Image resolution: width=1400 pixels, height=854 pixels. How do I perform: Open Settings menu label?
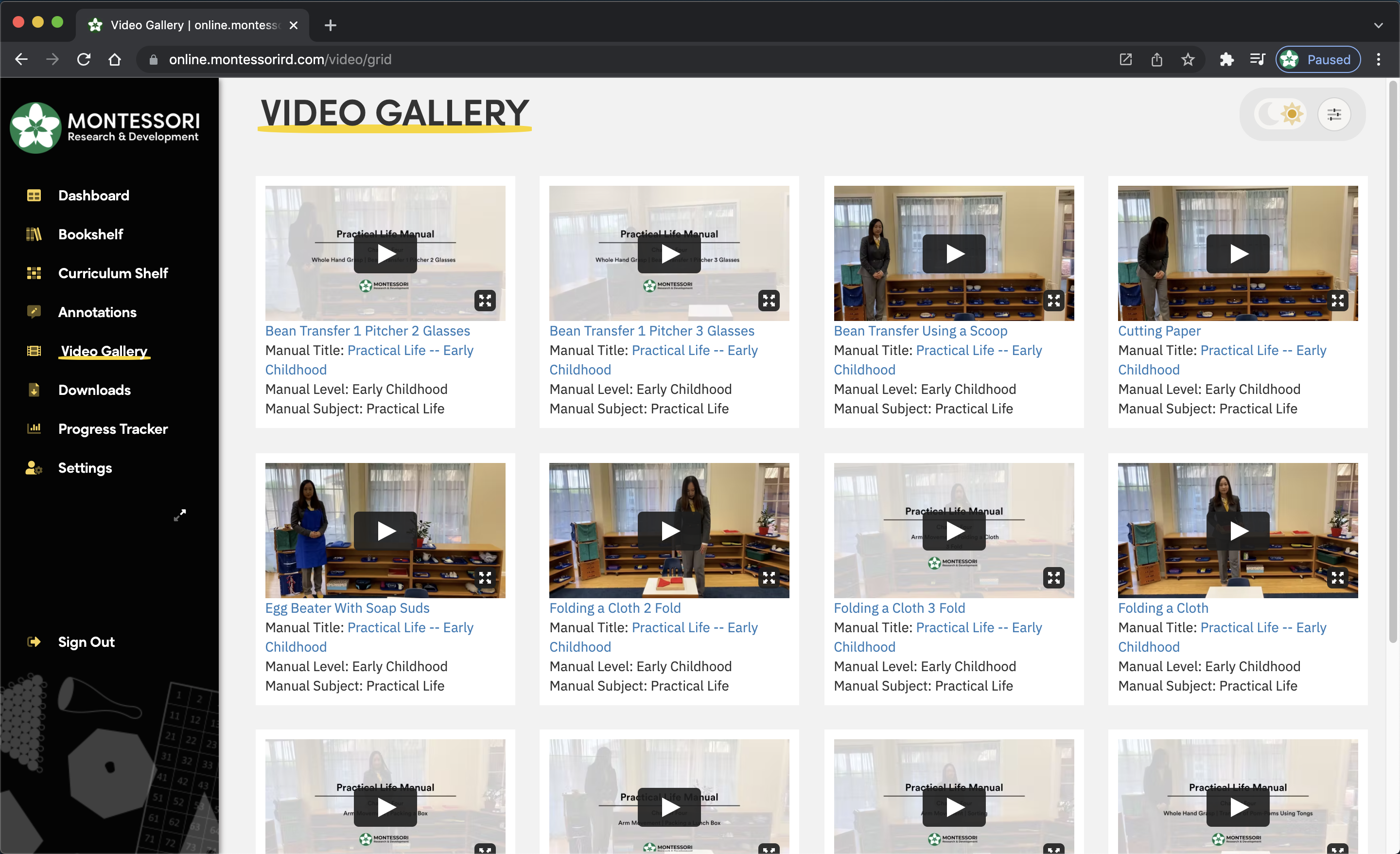85,468
